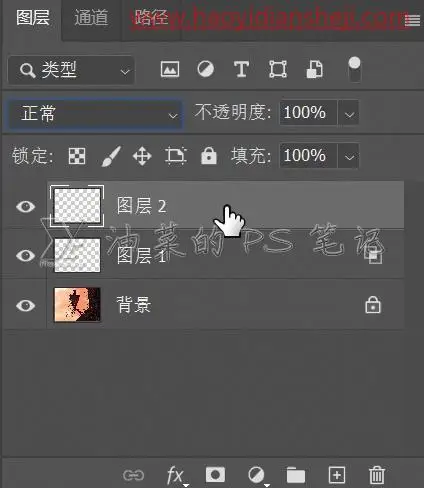Lock transparent pixels checkerboard icon
This screenshot has width=424, height=488.
(77, 156)
